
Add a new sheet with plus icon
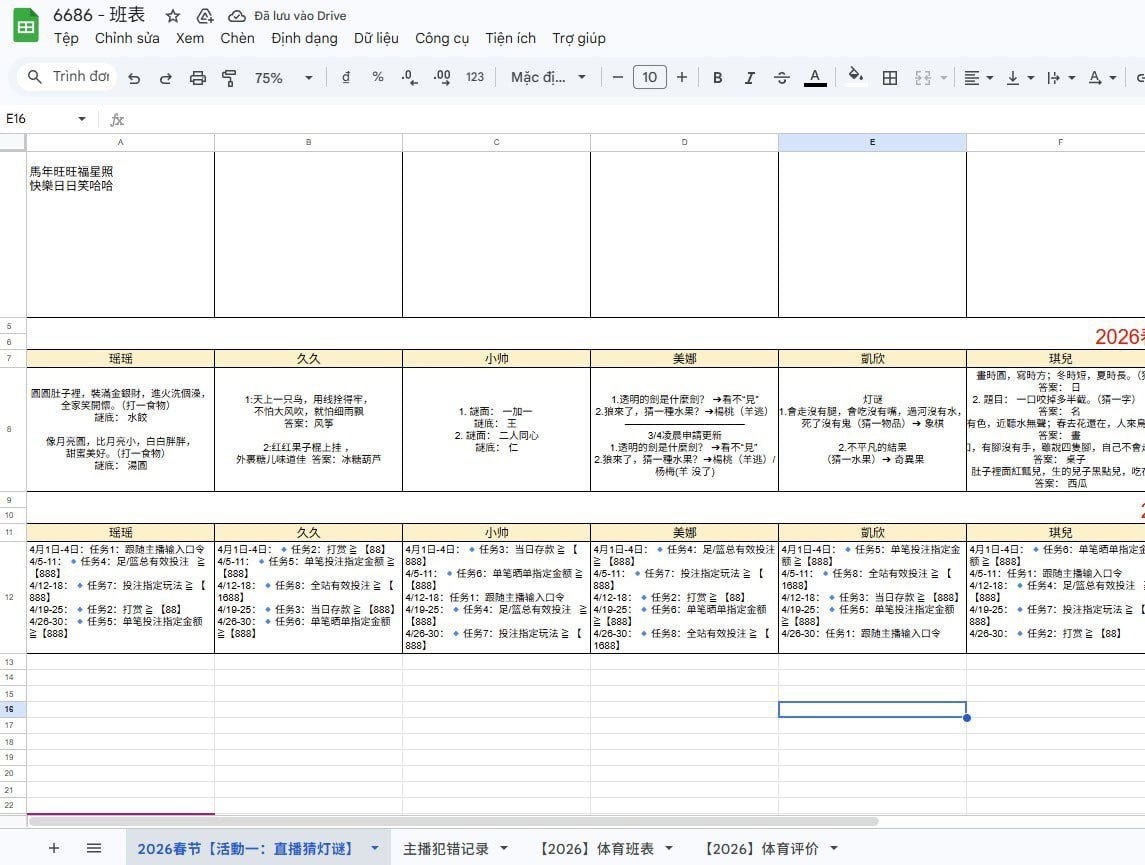tap(54, 848)
